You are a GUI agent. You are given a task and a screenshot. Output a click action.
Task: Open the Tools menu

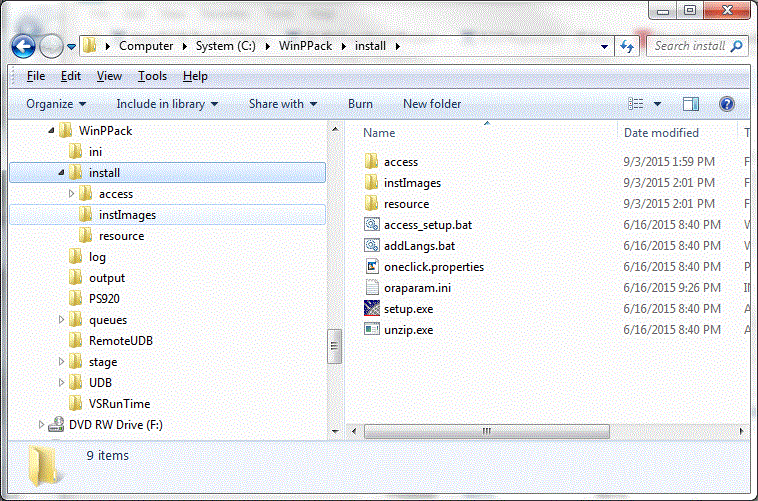[x=152, y=76]
